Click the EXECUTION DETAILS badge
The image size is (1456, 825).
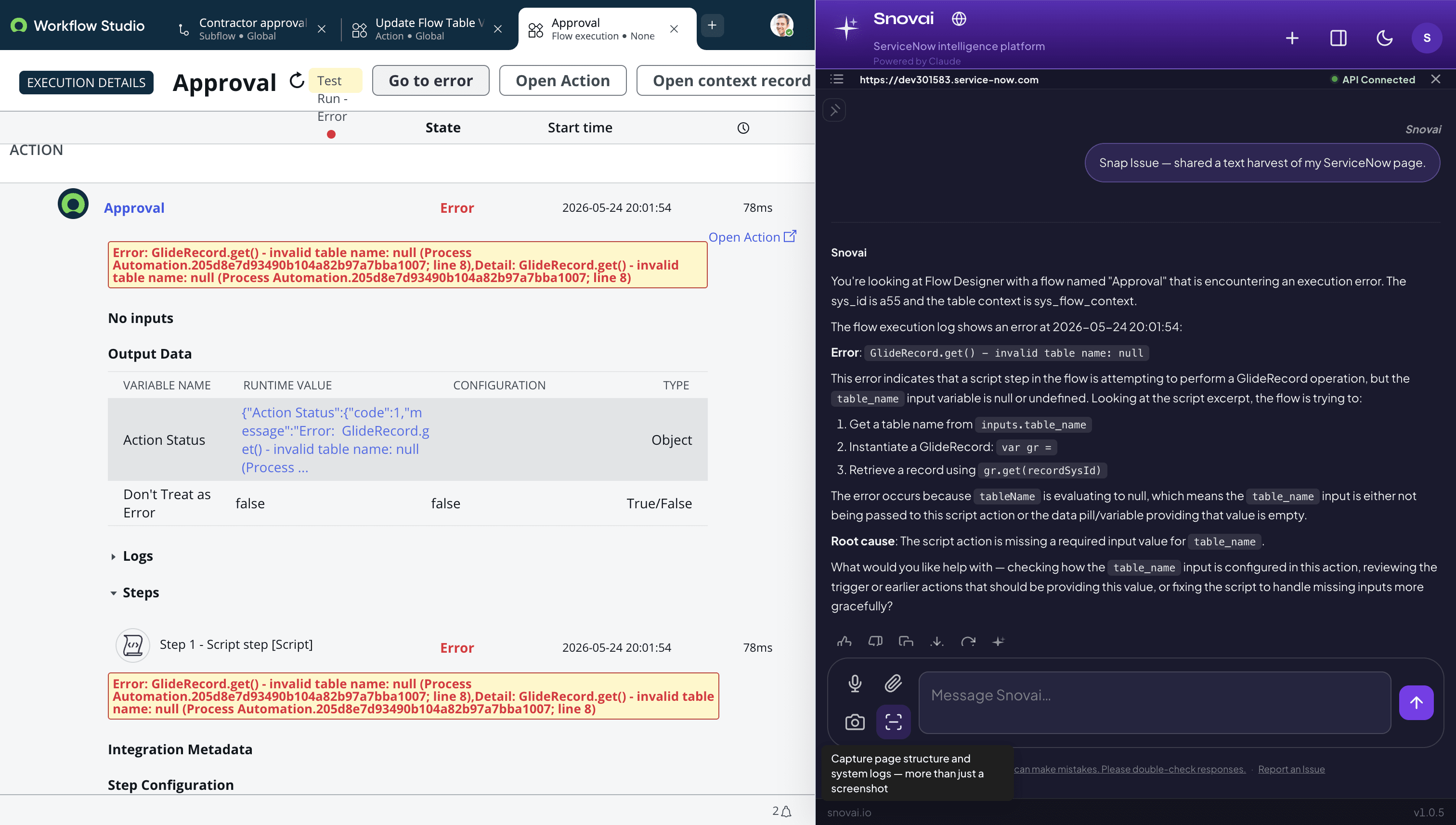pyautogui.click(x=86, y=83)
